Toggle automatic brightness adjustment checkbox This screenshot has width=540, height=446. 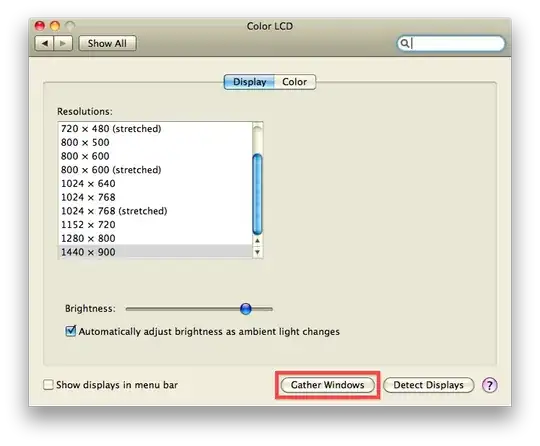[71, 331]
